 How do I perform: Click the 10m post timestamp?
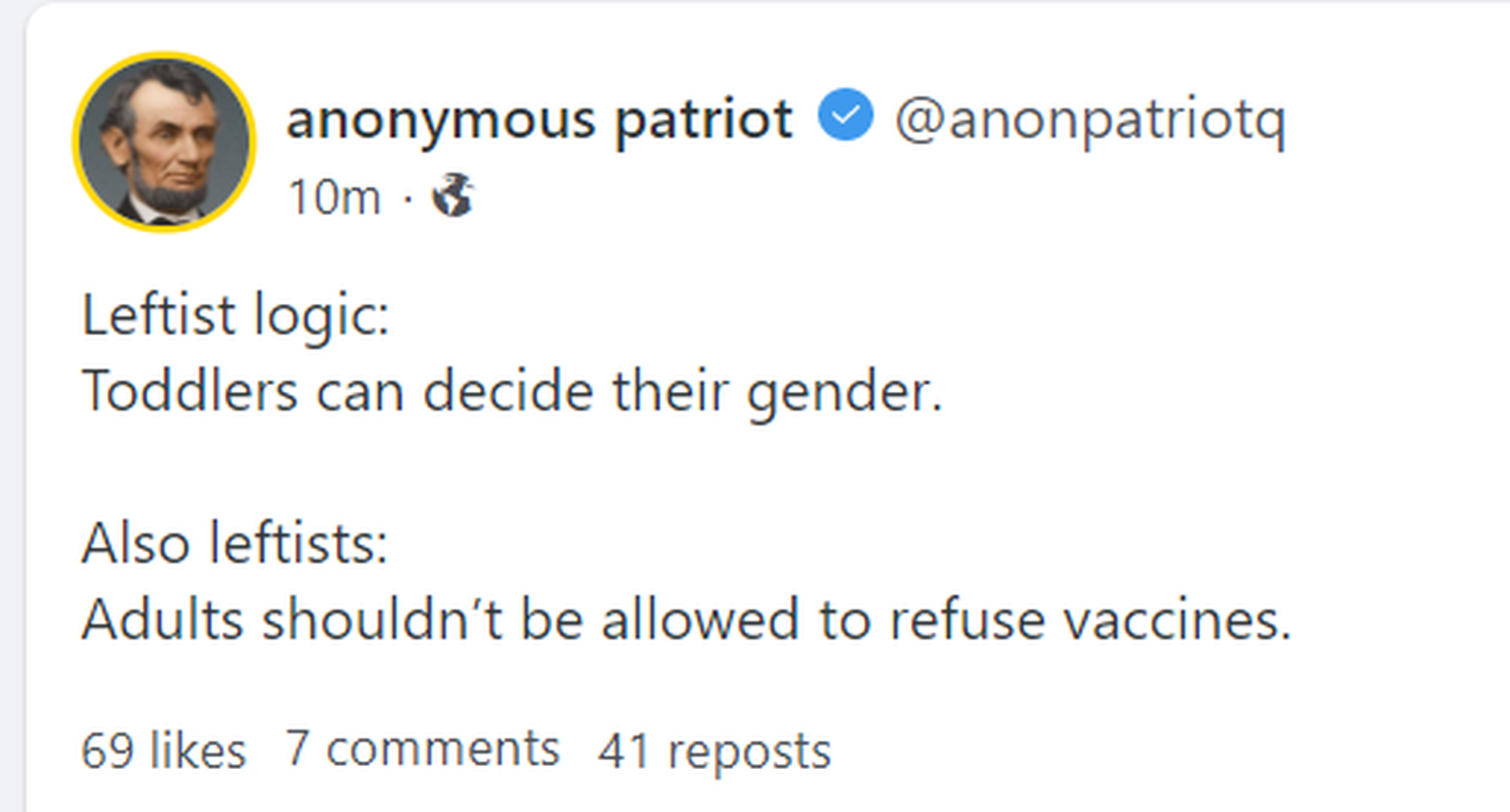pos(335,197)
